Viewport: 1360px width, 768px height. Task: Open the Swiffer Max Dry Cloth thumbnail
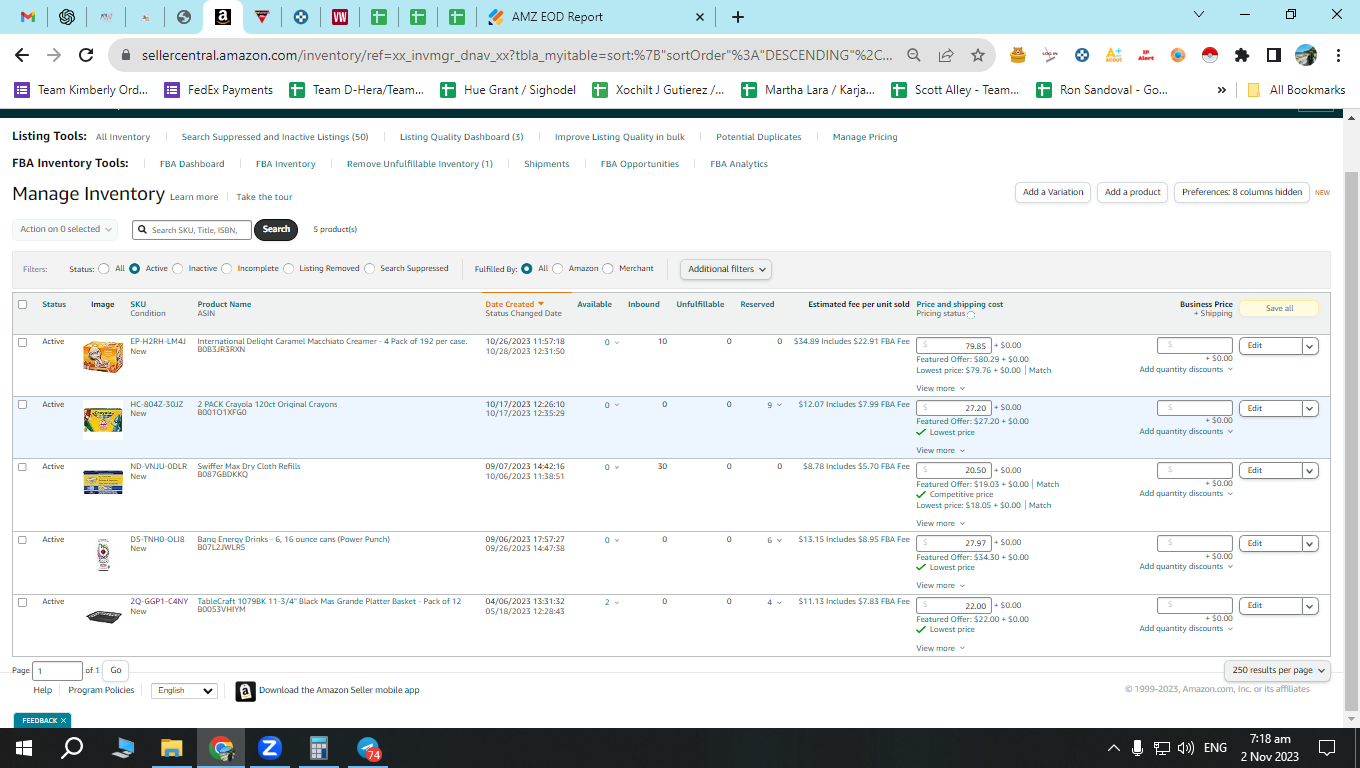103,482
